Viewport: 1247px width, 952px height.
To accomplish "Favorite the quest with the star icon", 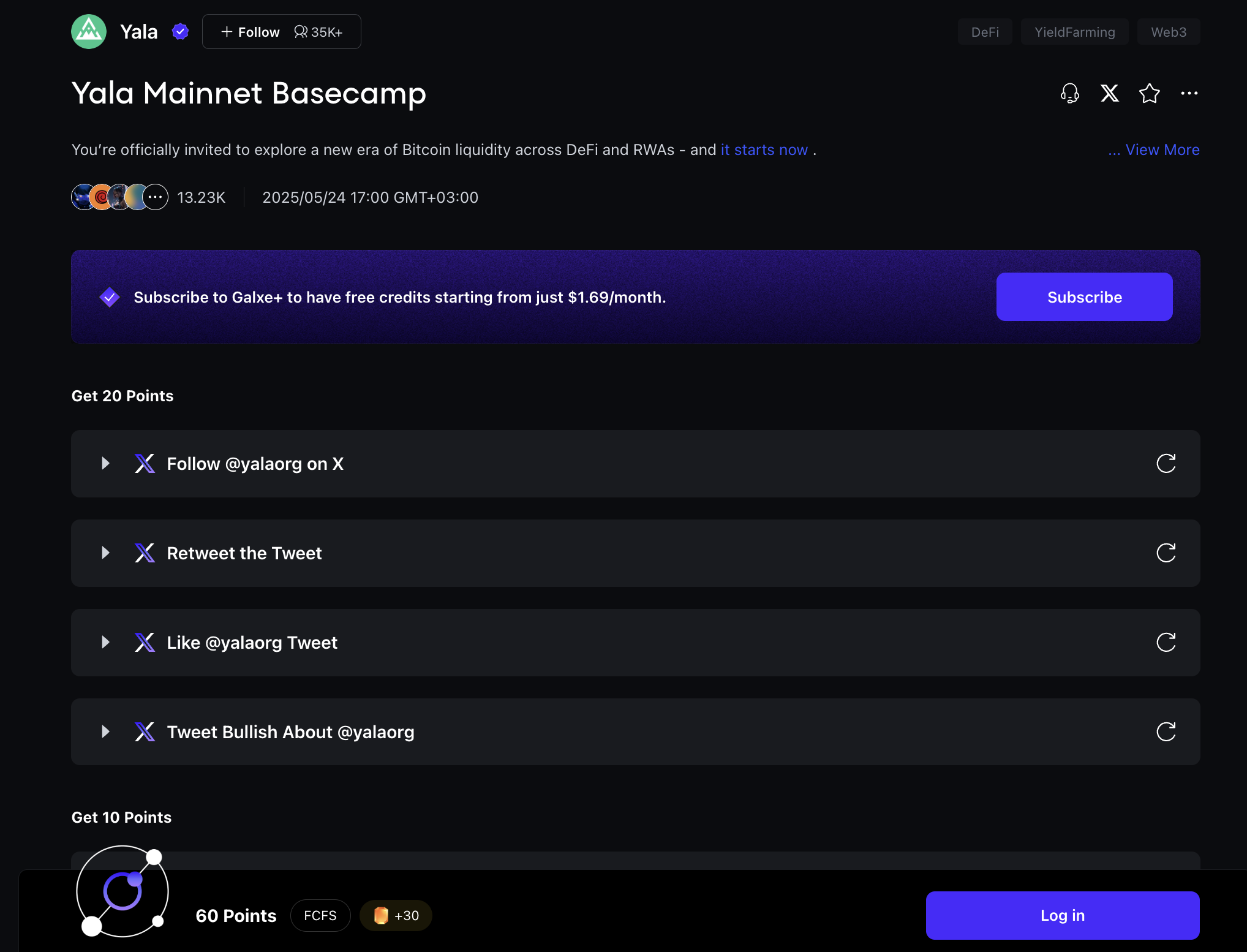I will point(1149,93).
